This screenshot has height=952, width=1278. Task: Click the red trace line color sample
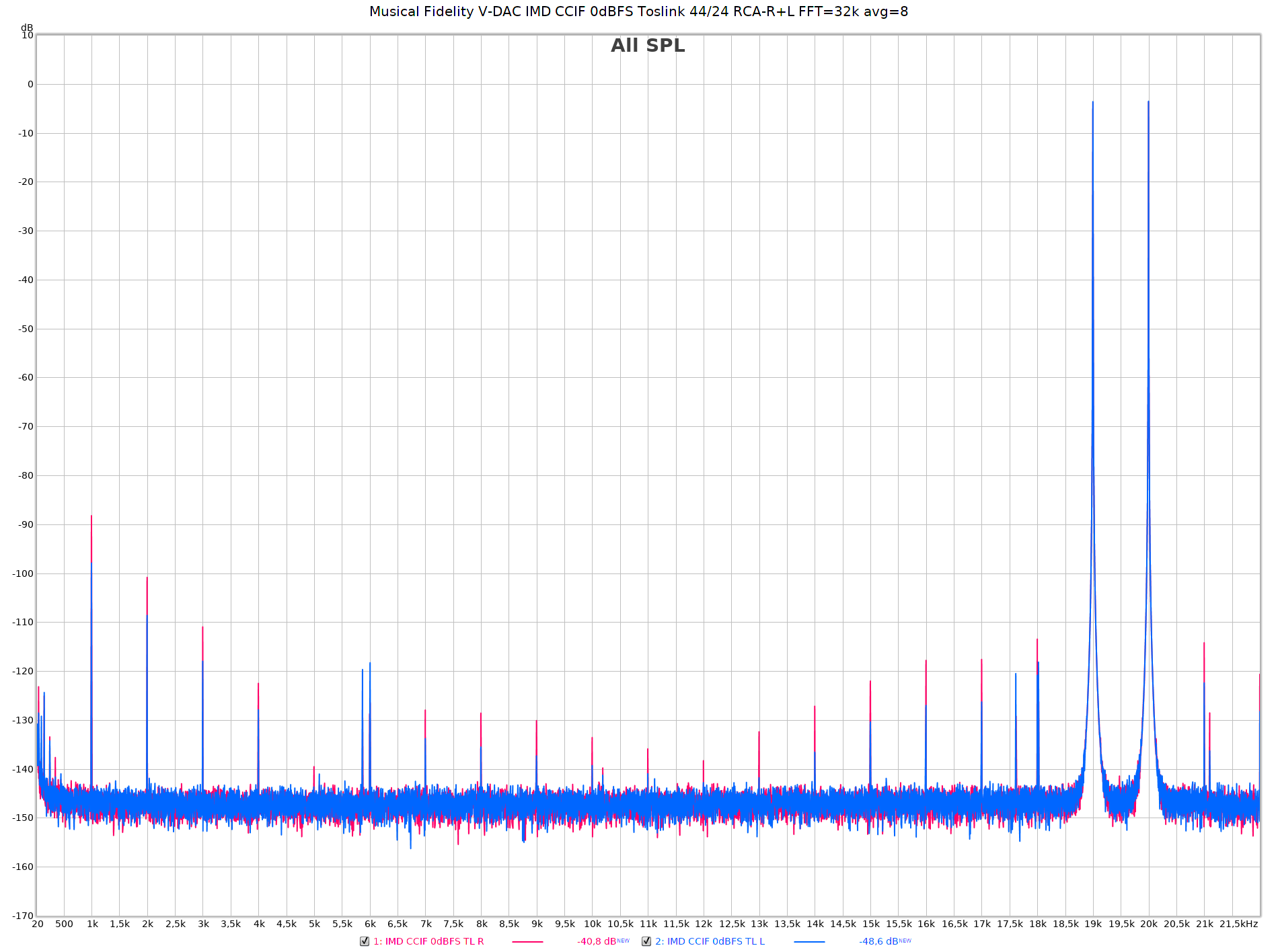(527, 942)
